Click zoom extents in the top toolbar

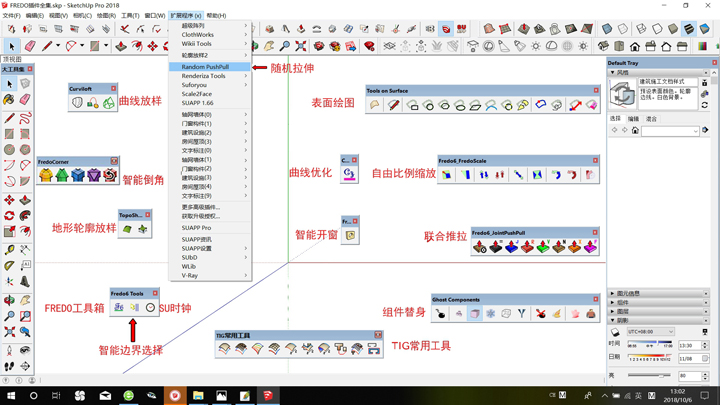(x=301, y=46)
